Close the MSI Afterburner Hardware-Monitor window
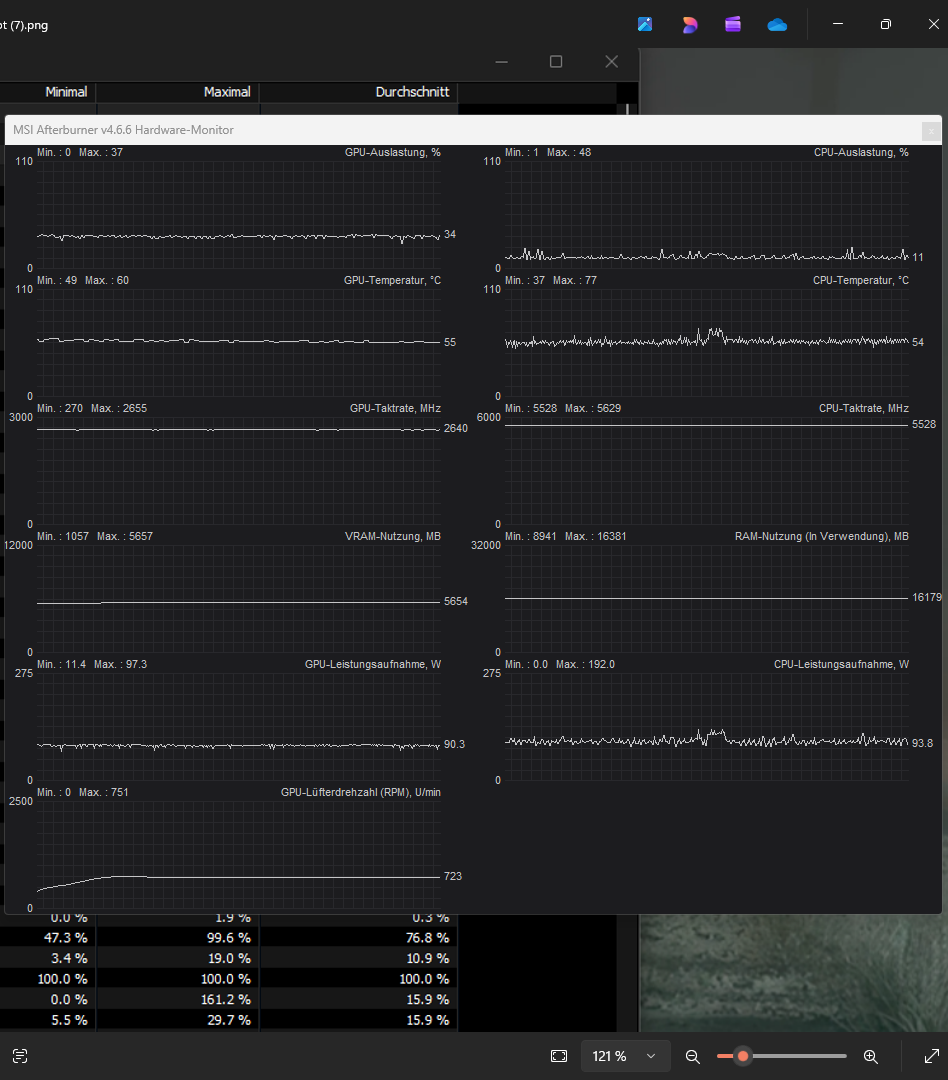Viewport: 948px width, 1080px height. (x=930, y=131)
